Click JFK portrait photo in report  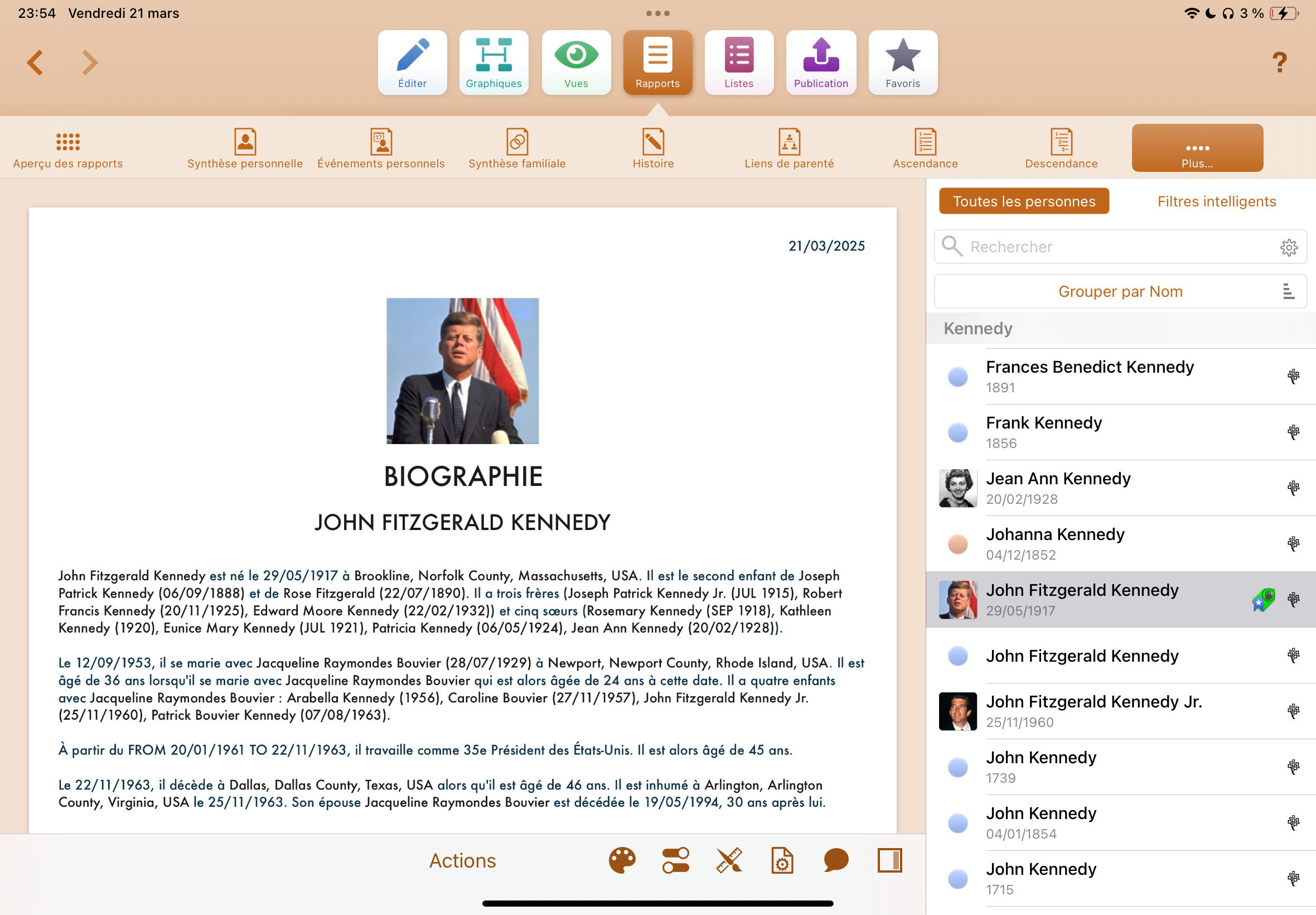pos(462,371)
